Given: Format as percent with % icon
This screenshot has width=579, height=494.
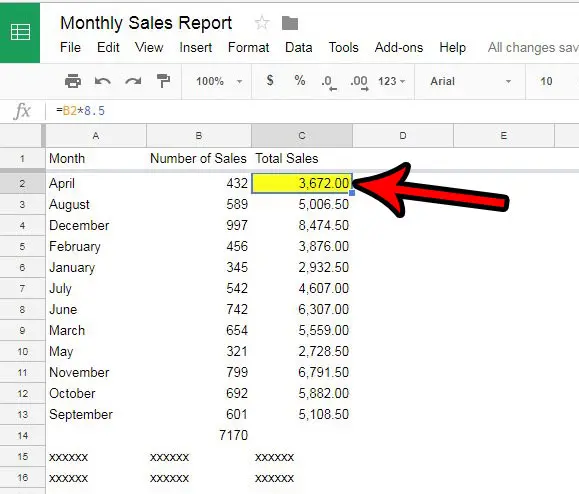Looking at the screenshot, I should [x=300, y=80].
